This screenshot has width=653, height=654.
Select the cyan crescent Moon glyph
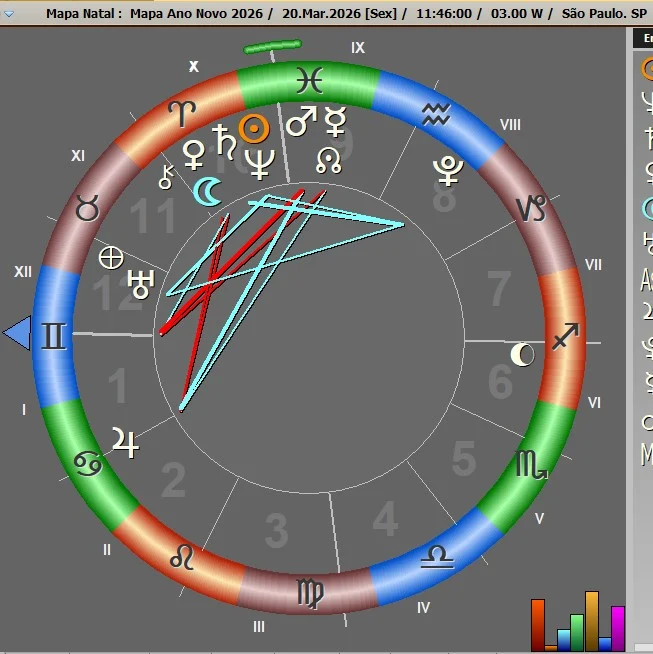(207, 191)
